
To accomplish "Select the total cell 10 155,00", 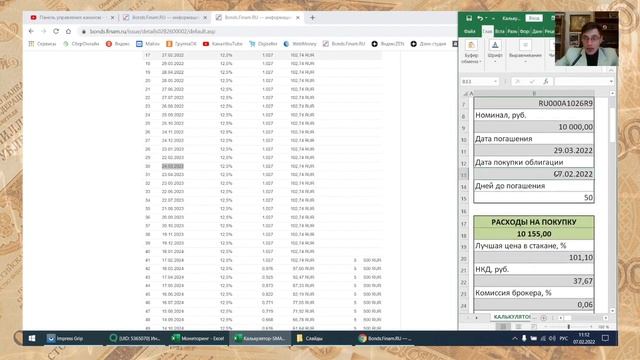I will 533,234.
